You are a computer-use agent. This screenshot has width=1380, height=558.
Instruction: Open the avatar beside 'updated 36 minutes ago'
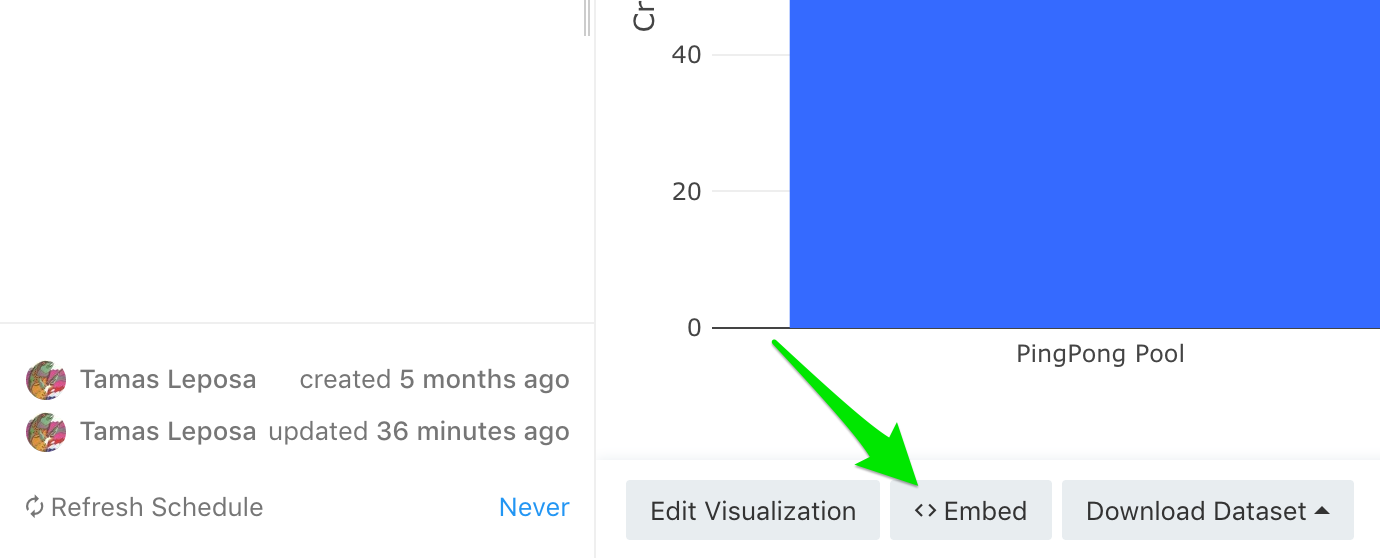(x=46, y=432)
